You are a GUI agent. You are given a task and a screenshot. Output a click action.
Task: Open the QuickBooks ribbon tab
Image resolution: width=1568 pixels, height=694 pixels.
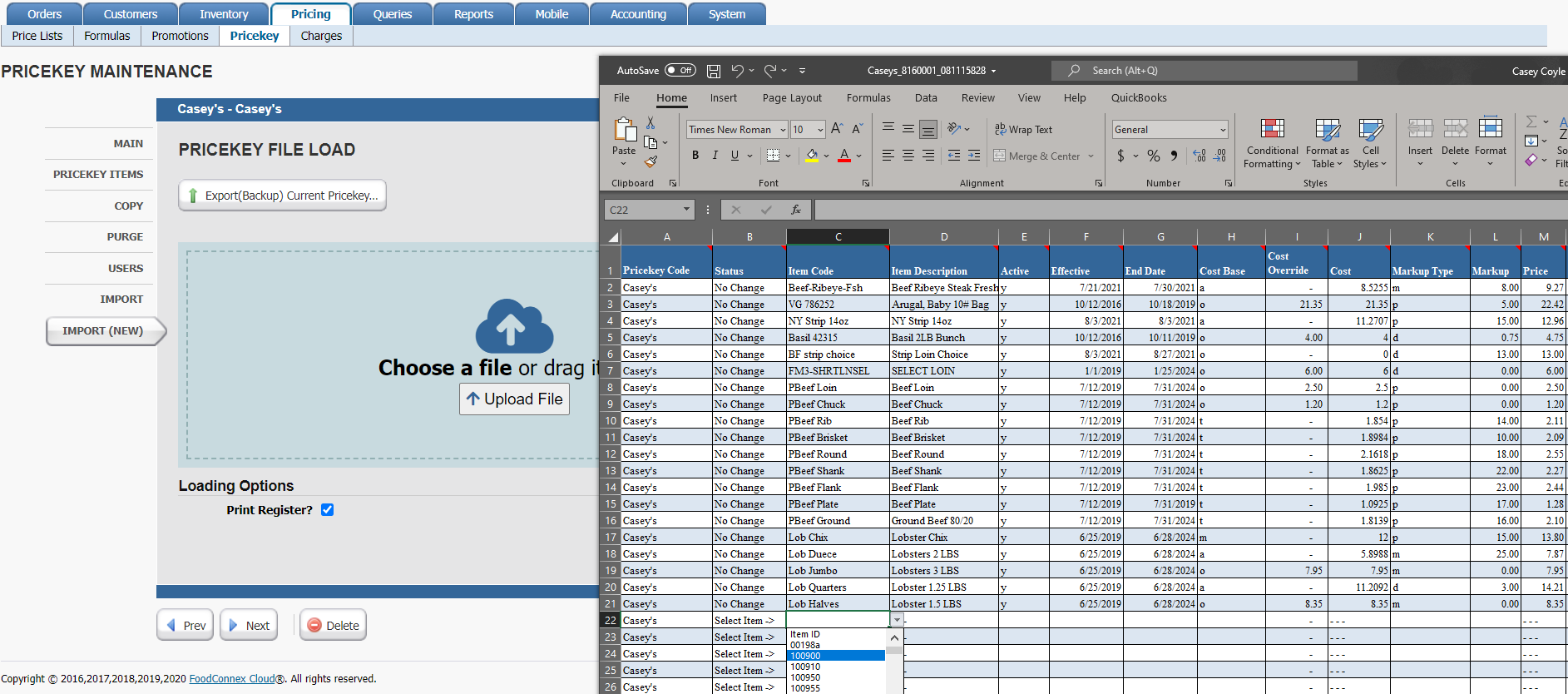[x=1139, y=98]
